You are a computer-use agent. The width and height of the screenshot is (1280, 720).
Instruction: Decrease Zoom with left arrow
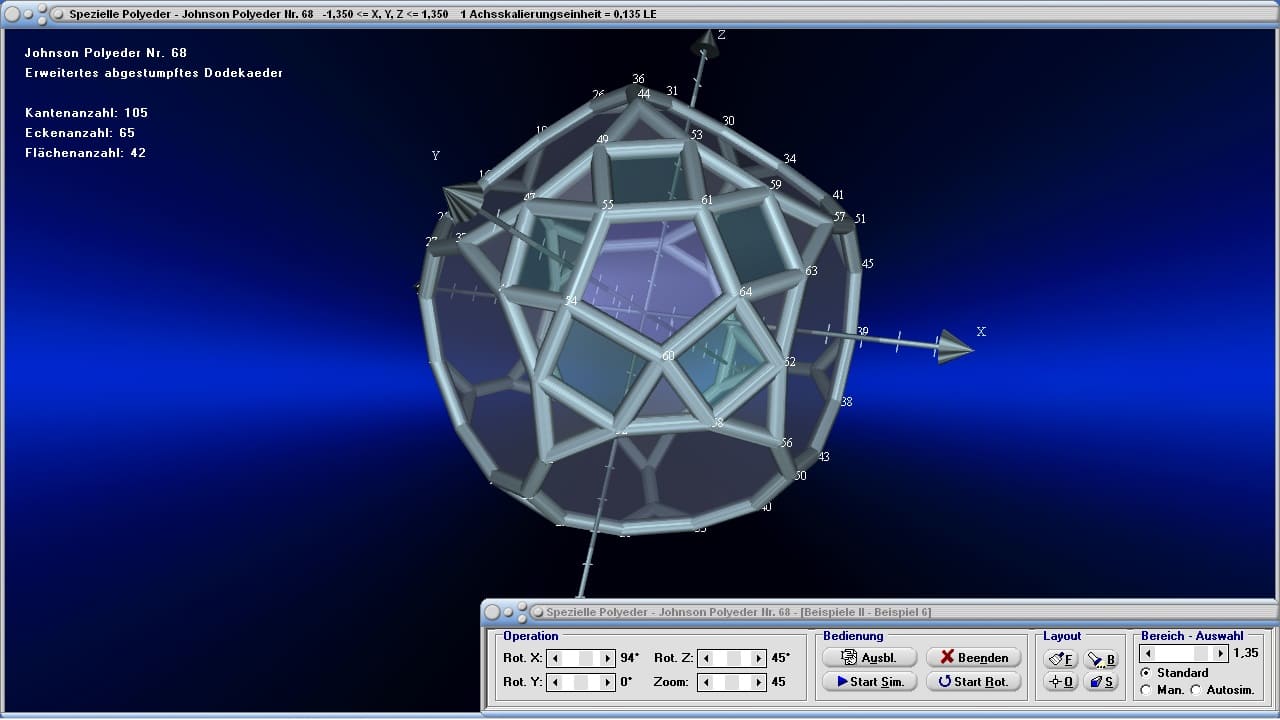coord(706,682)
